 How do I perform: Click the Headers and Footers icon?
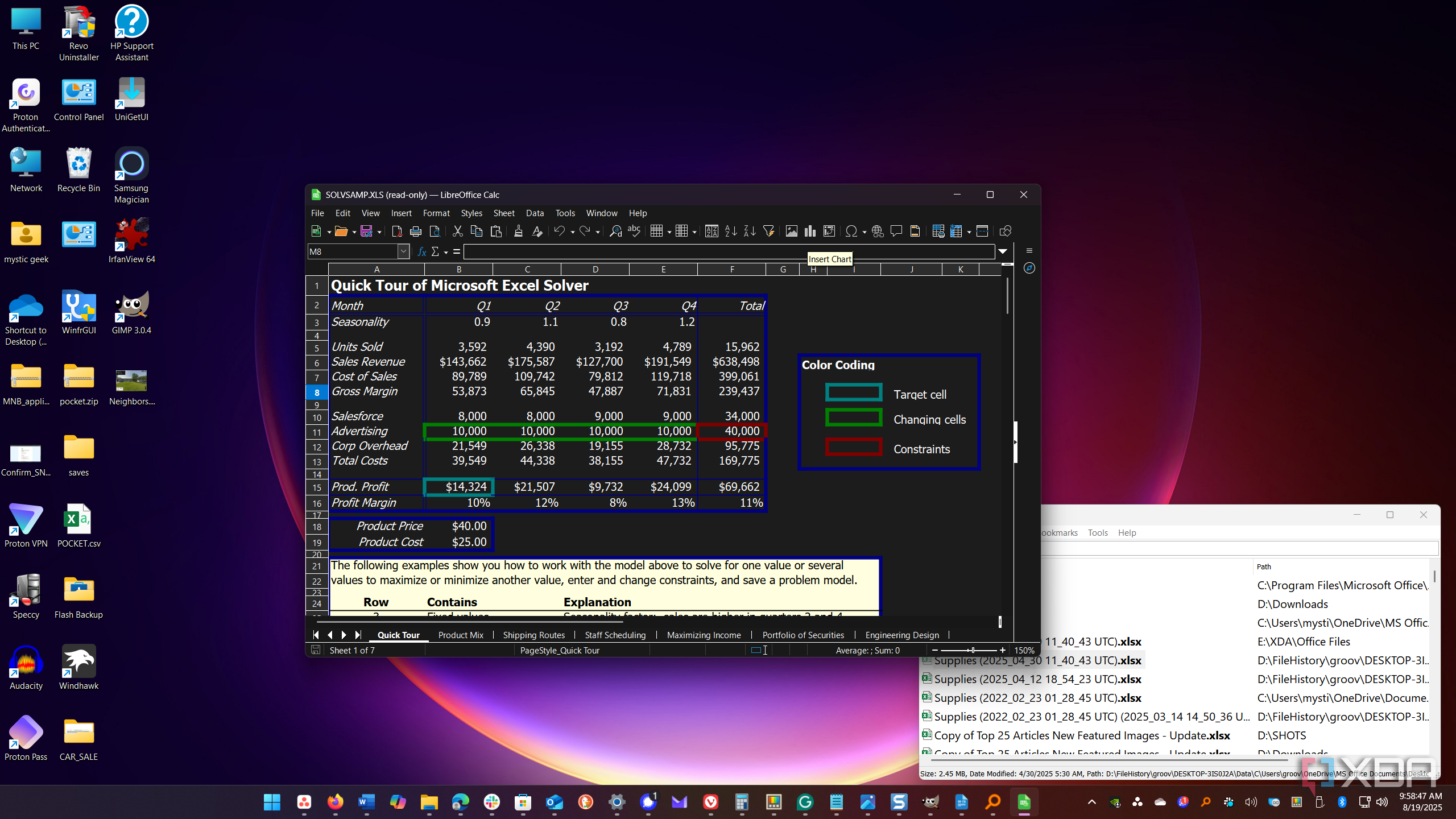(x=915, y=231)
